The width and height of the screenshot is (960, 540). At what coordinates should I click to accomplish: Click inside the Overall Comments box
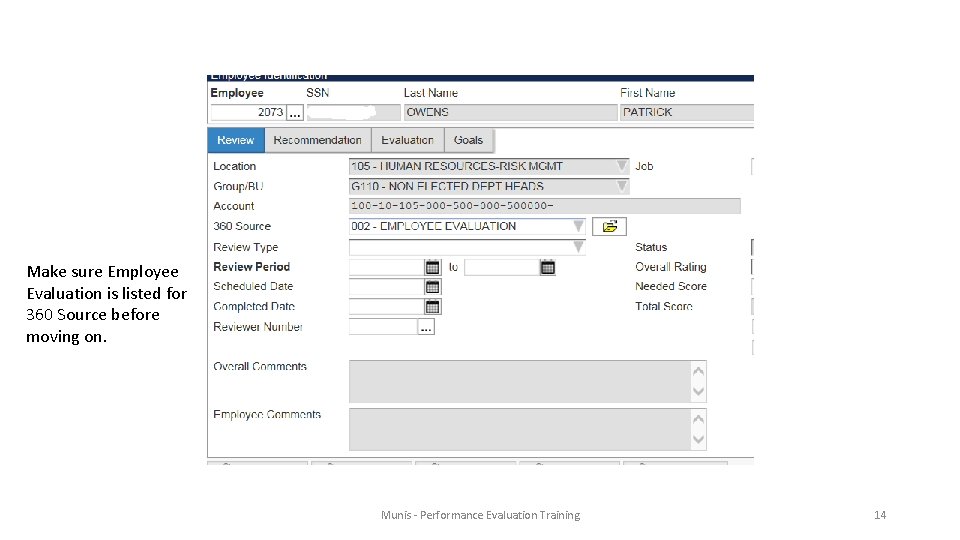520,381
